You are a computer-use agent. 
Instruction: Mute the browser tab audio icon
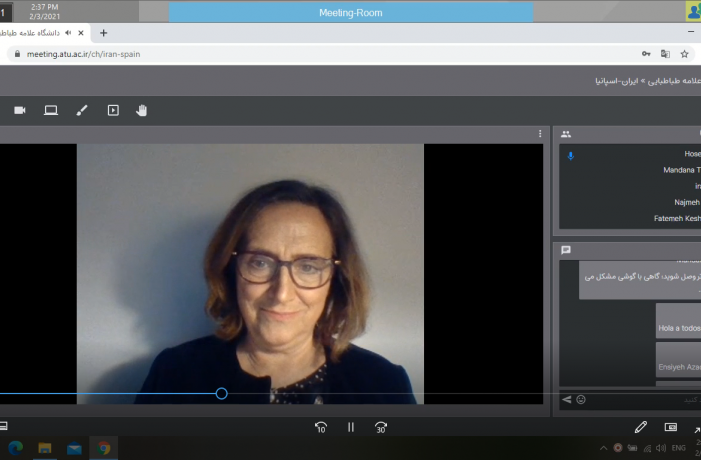tap(68, 33)
